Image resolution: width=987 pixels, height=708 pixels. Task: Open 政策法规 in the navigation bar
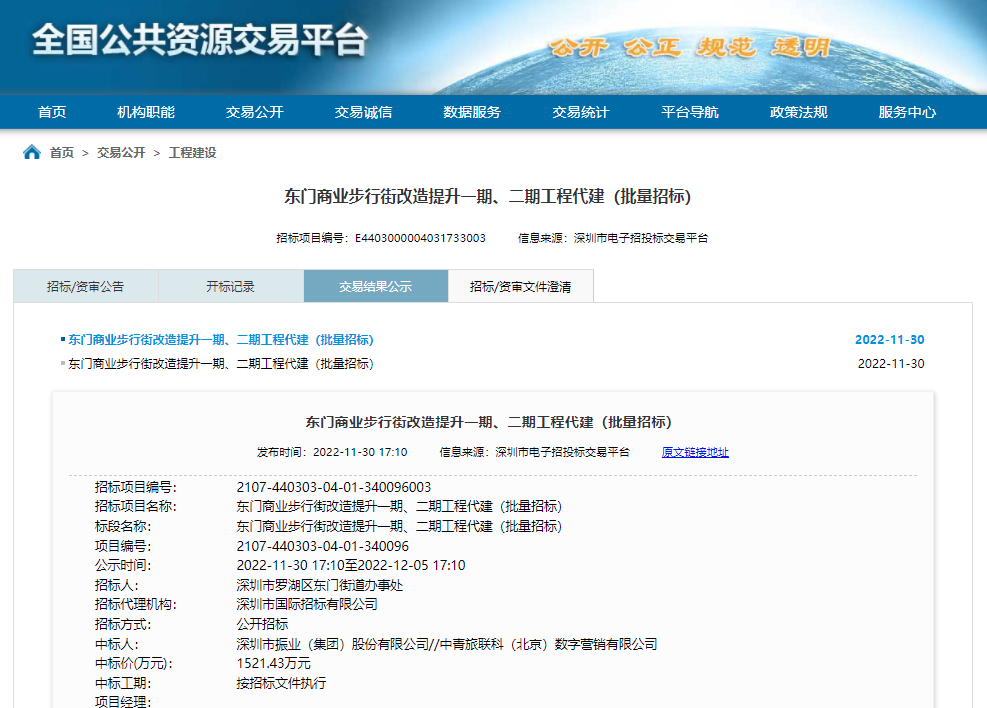[x=799, y=112]
